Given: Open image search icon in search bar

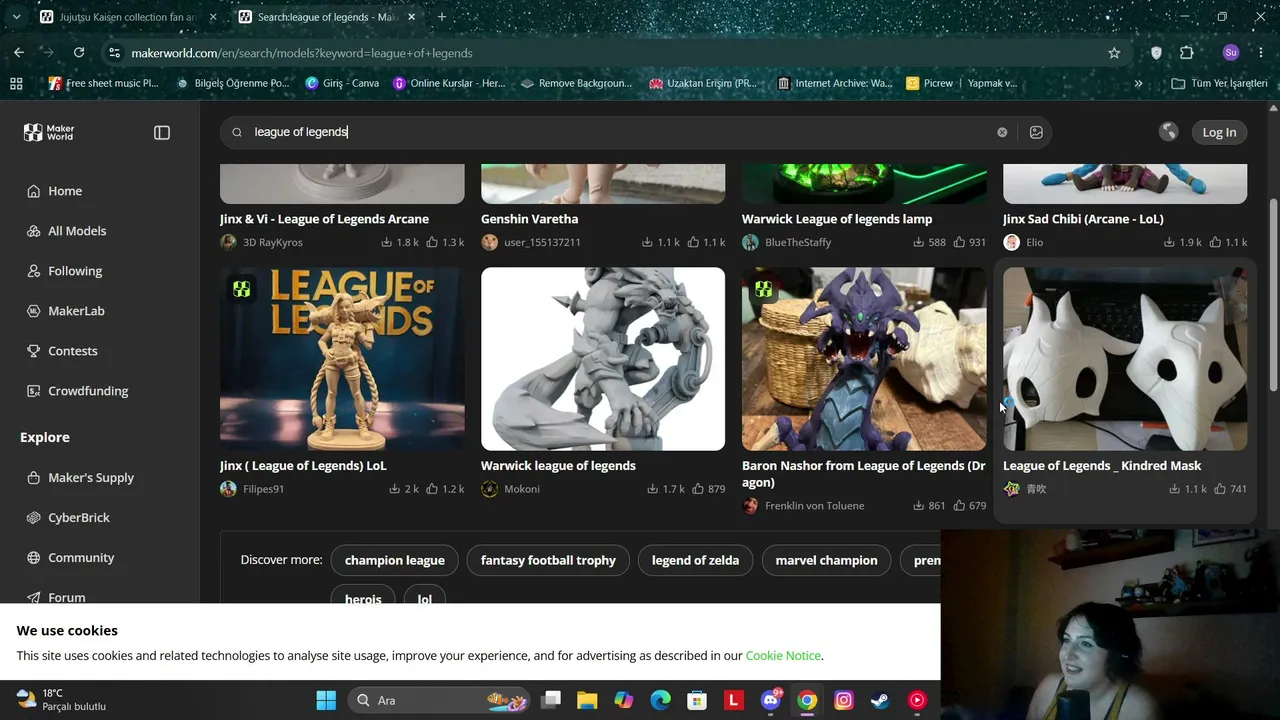Looking at the screenshot, I should [1036, 132].
